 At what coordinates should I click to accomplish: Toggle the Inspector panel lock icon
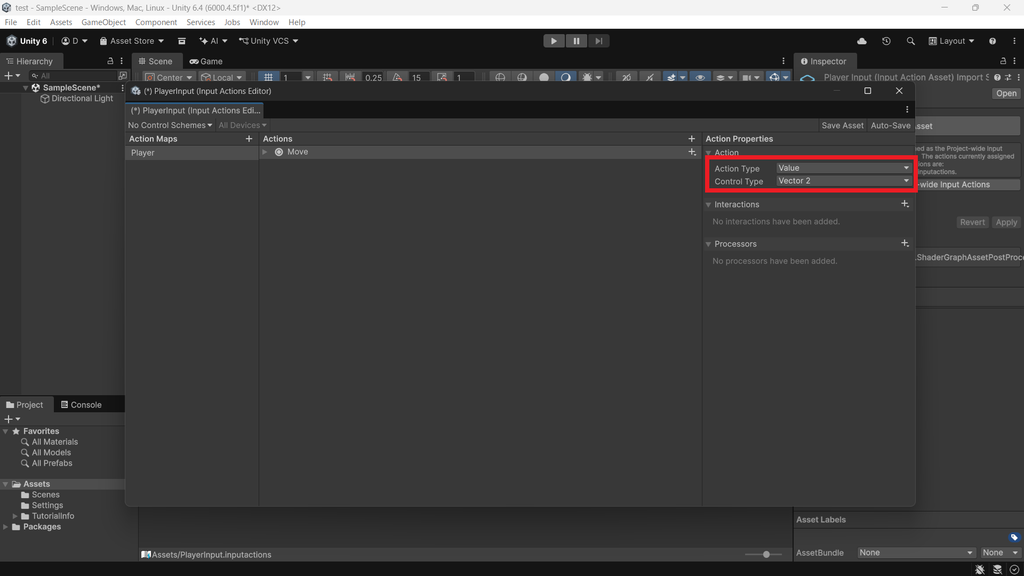1003,61
